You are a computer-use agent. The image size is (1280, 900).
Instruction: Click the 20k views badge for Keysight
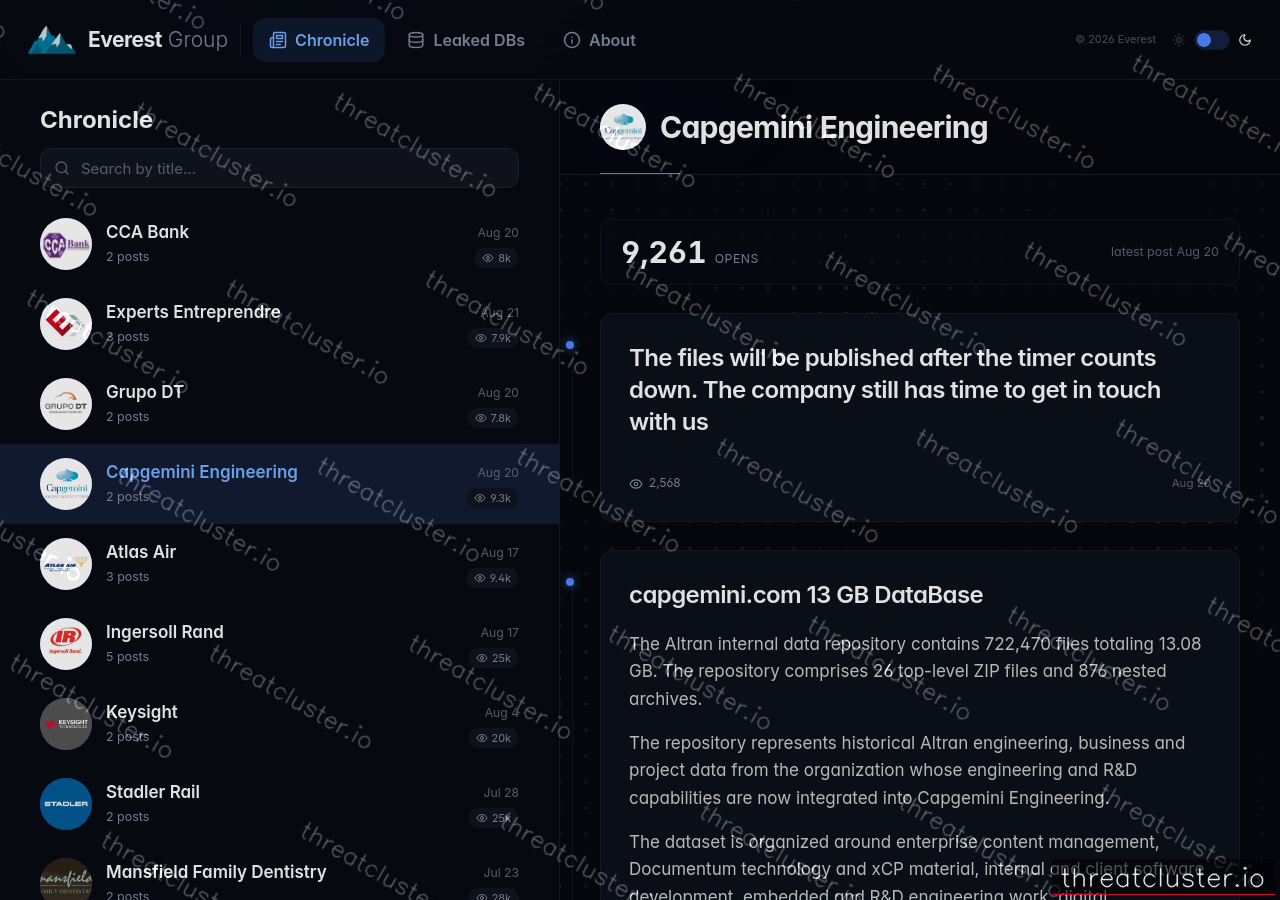494,738
